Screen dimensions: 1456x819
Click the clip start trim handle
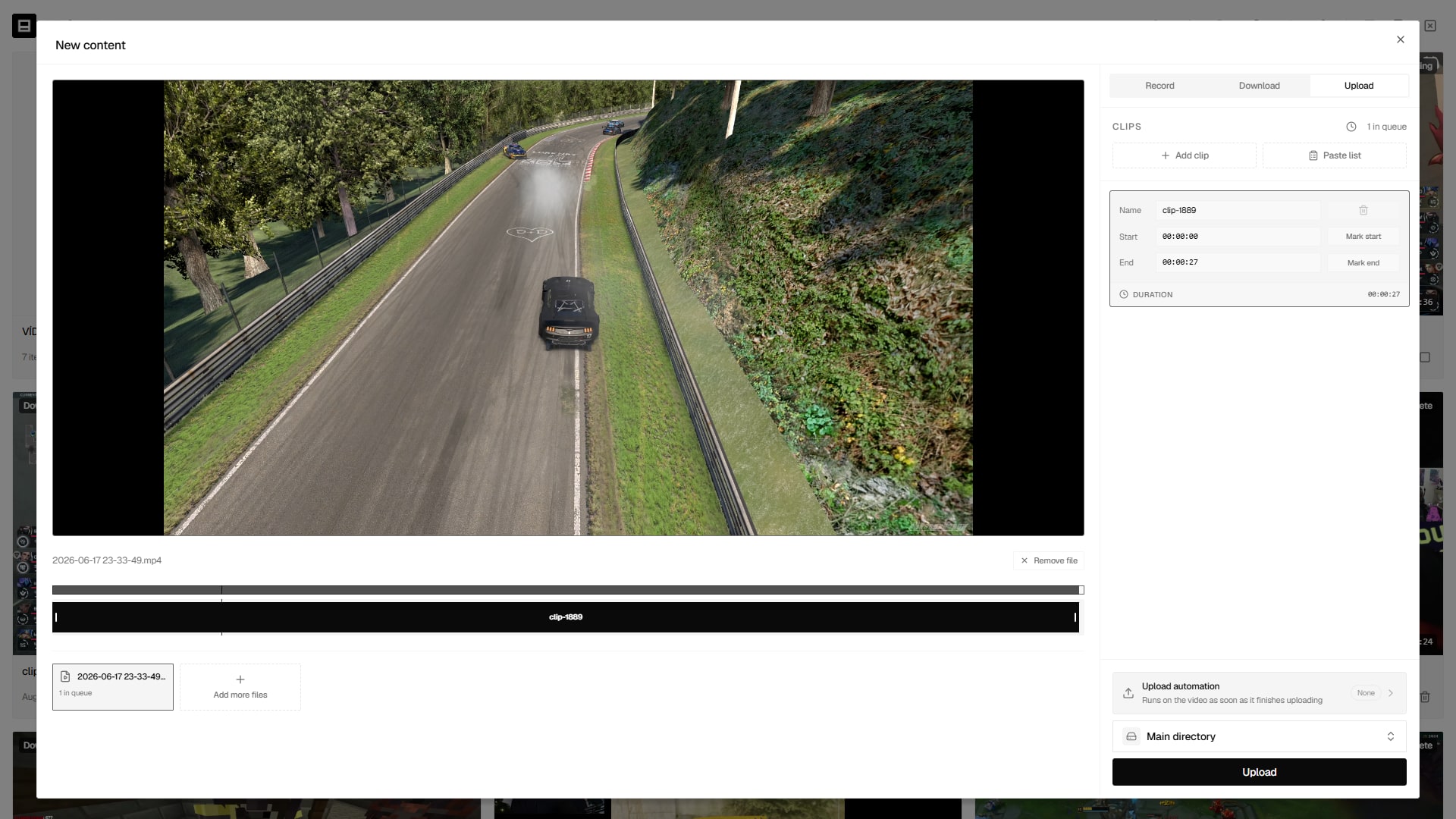point(56,617)
